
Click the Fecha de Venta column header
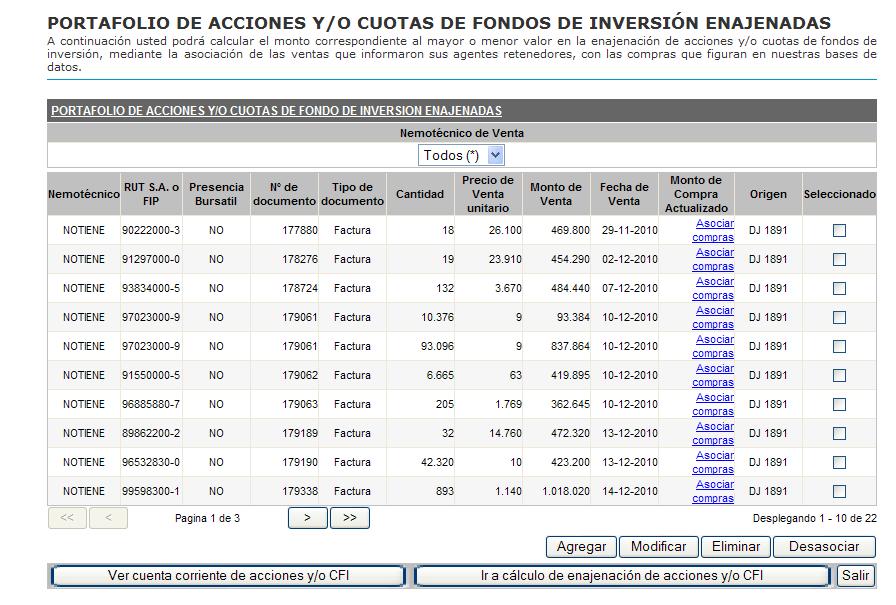623,194
